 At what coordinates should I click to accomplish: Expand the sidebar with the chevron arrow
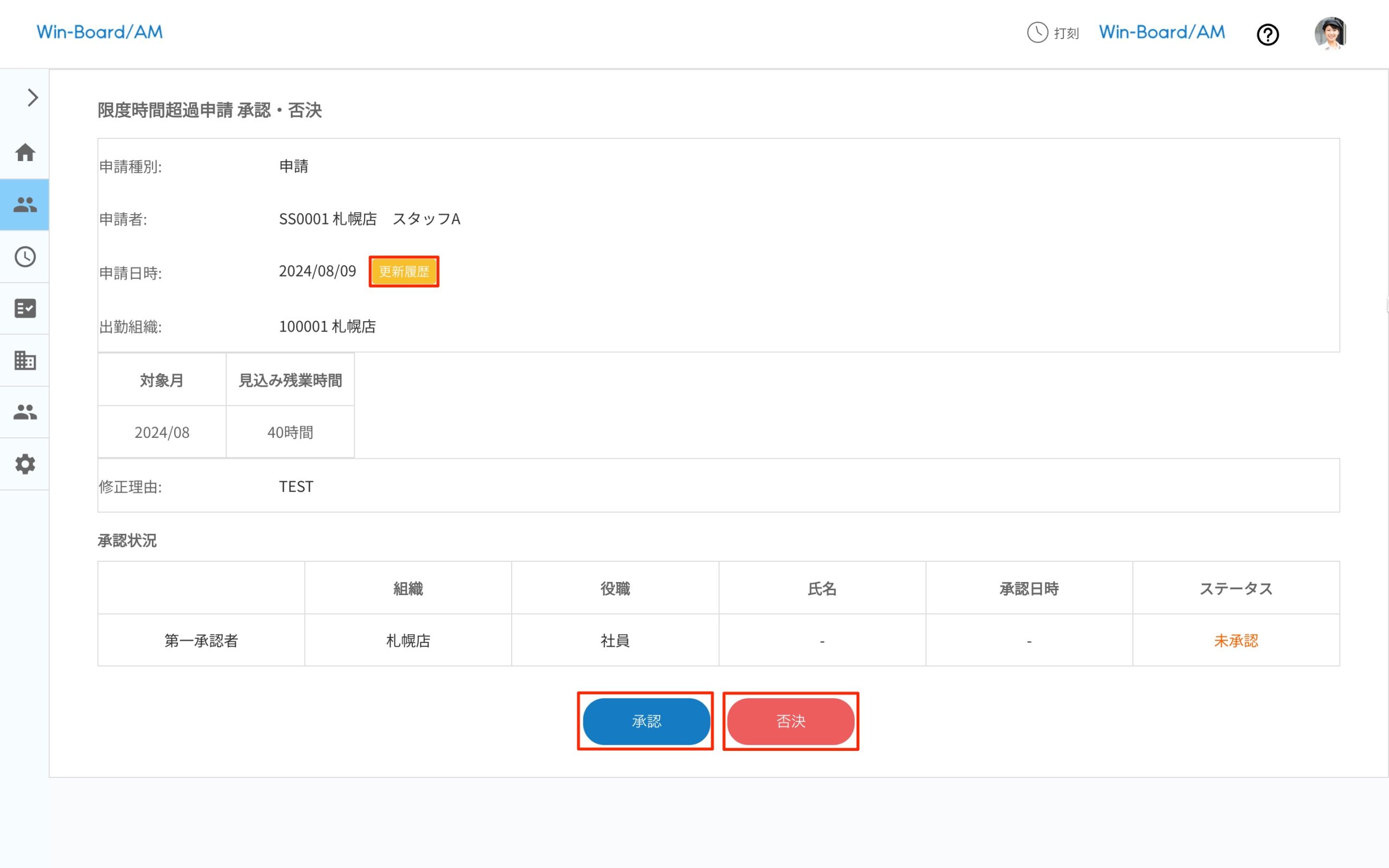point(31,98)
